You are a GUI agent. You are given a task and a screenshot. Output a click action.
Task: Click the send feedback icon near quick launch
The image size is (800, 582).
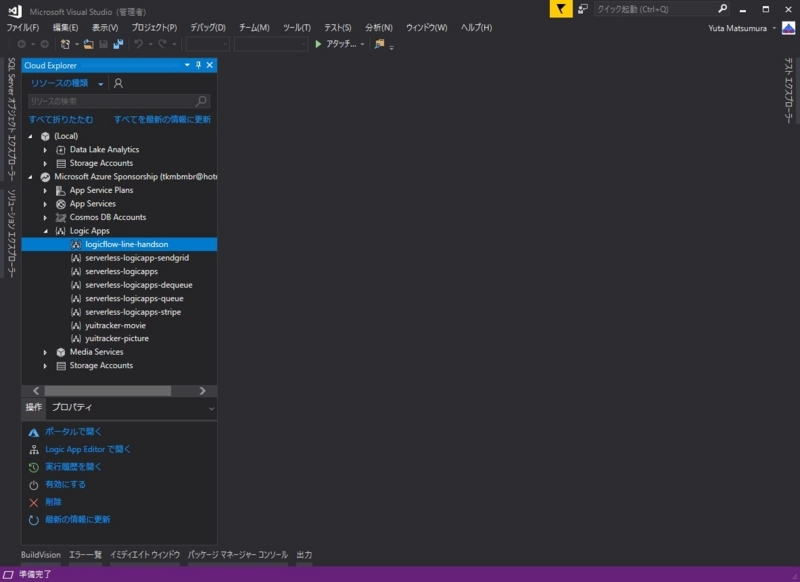[x=583, y=9]
